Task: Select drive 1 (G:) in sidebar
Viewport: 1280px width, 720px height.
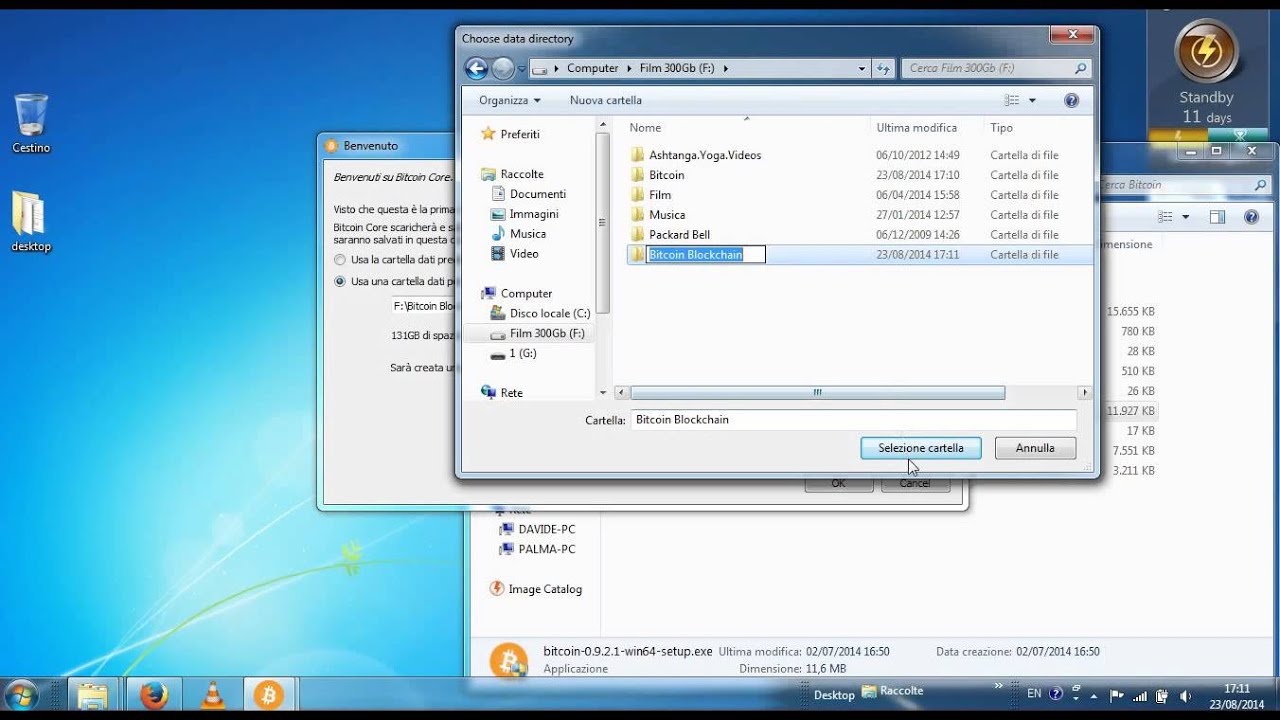Action: point(522,353)
